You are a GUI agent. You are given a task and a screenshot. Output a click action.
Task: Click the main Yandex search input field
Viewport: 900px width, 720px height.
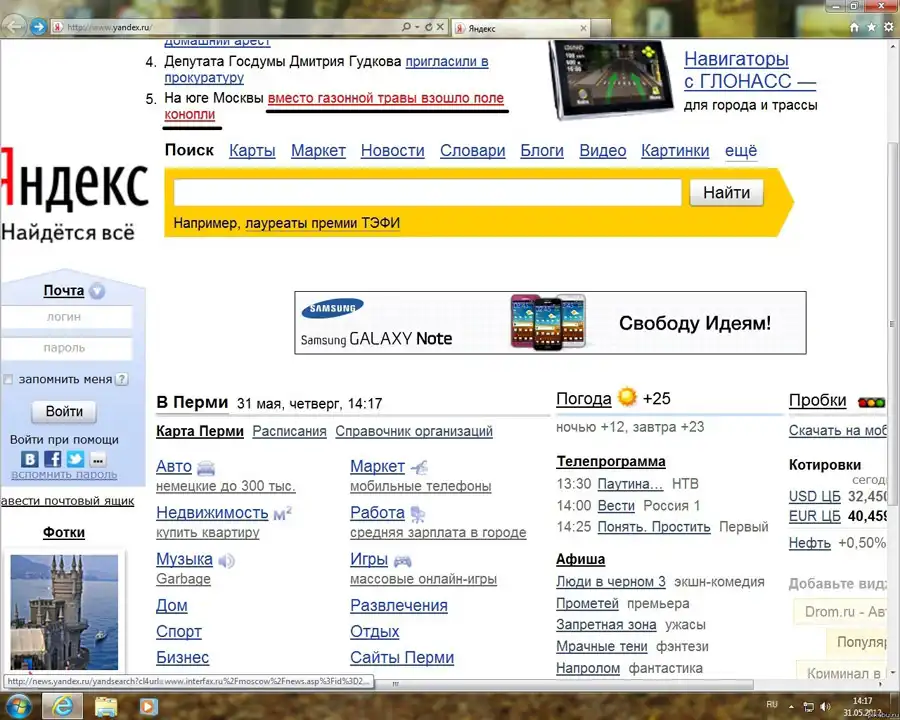pyautogui.click(x=427, y=193)
